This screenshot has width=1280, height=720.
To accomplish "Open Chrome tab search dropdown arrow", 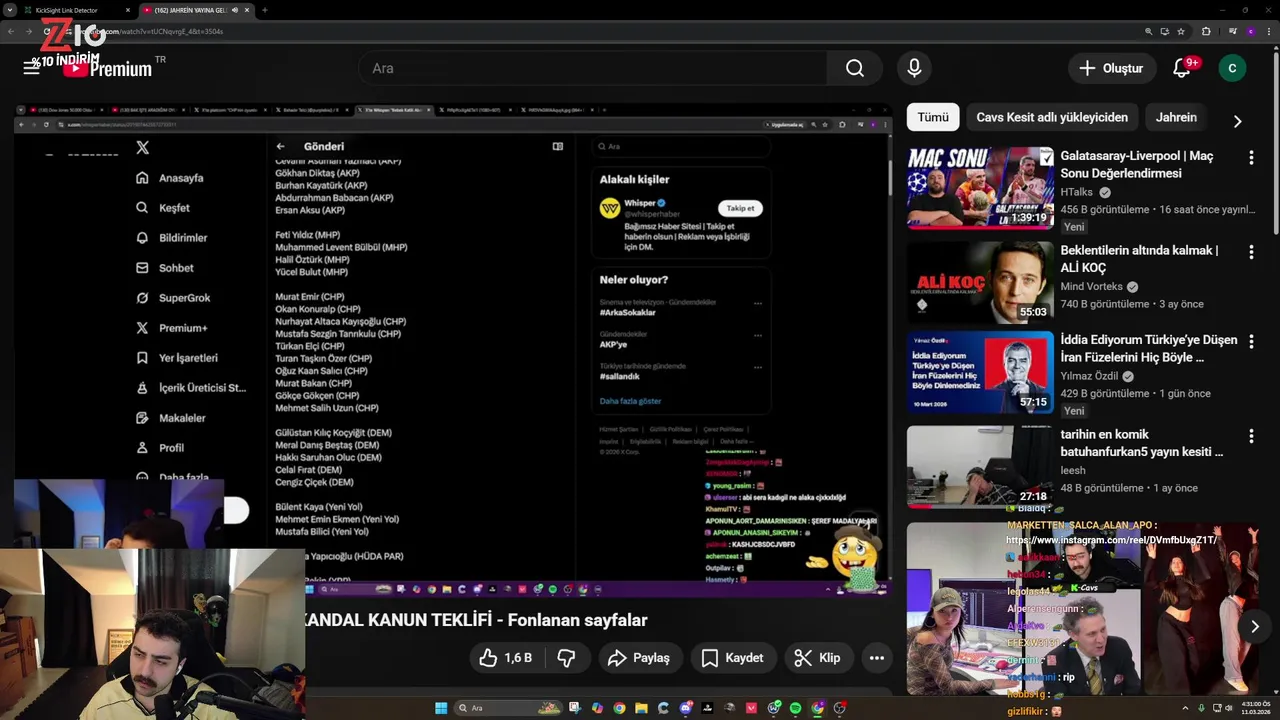I will 10,10.
